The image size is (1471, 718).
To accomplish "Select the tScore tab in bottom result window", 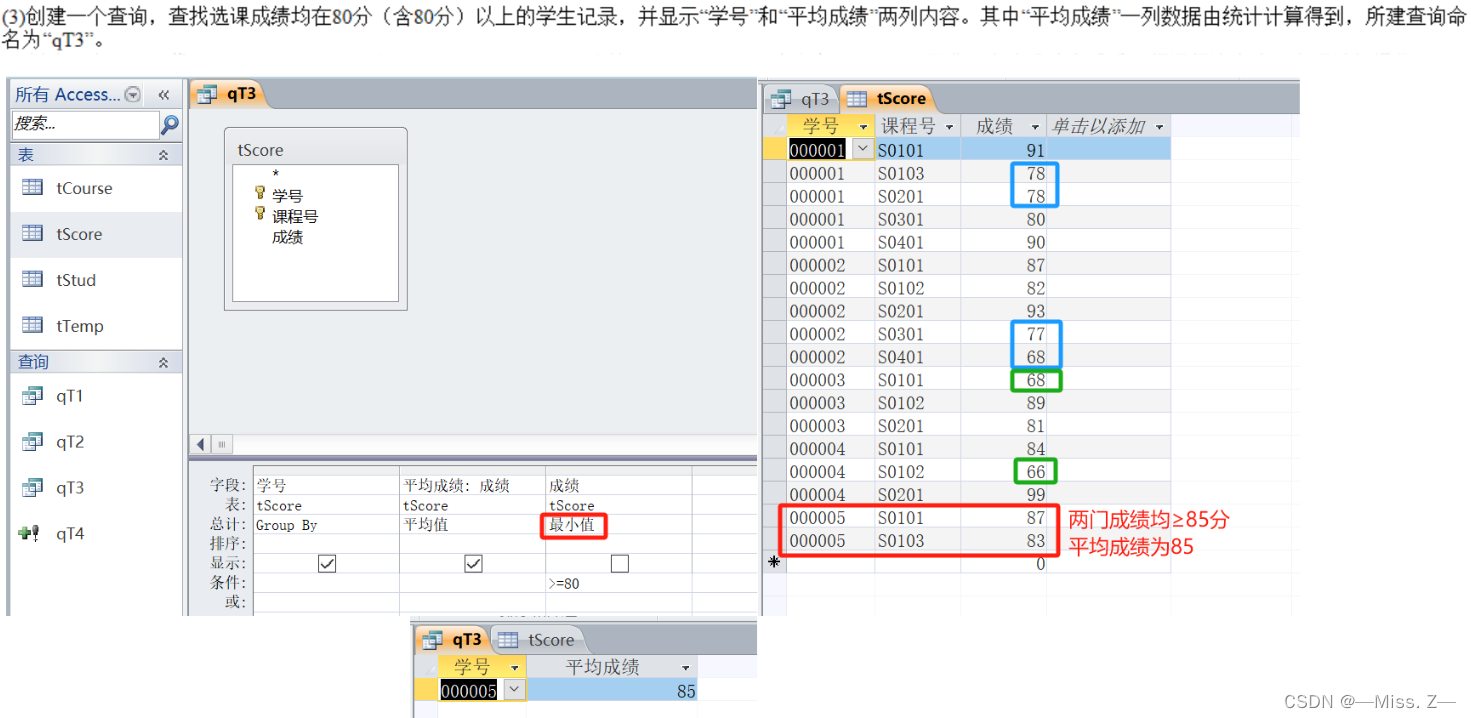I will click(538, 640).
